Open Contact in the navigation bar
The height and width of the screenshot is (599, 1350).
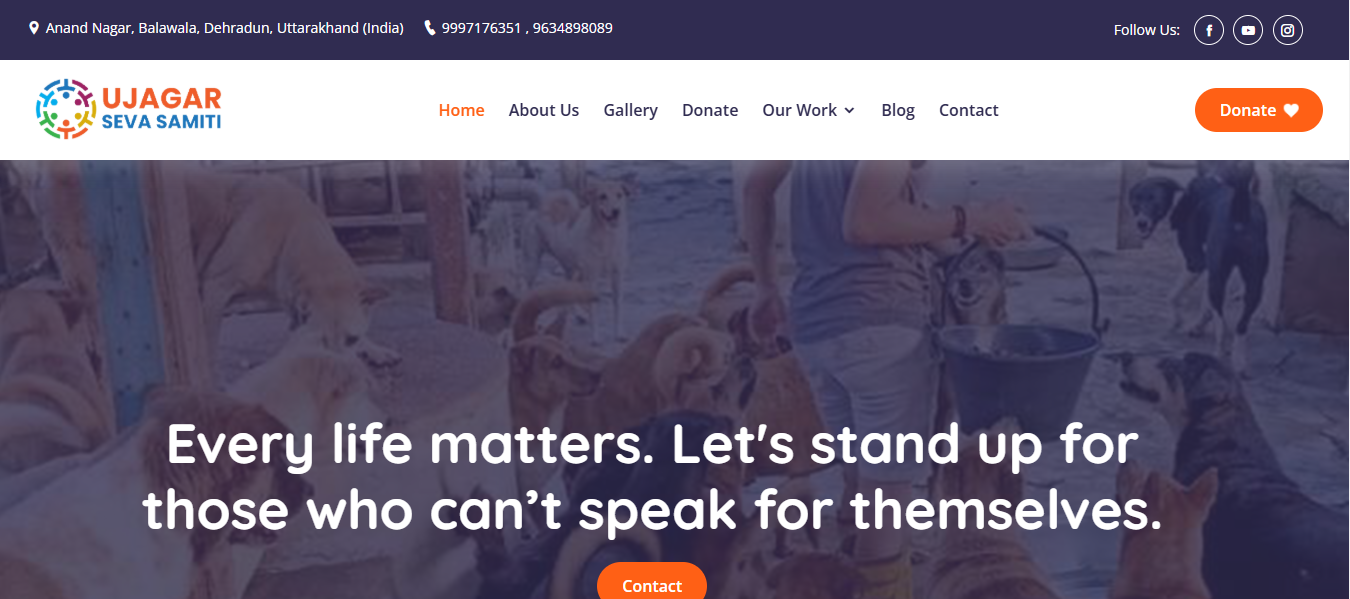point(969,110)
